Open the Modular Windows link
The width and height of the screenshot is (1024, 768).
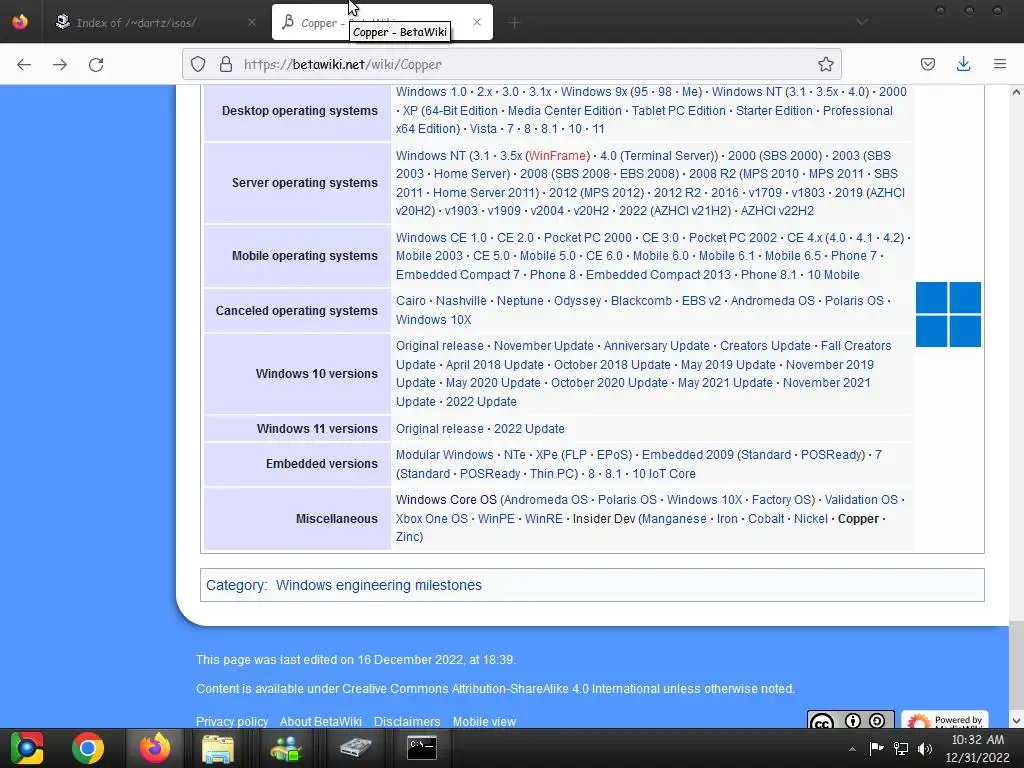click(x=445, y=455)
